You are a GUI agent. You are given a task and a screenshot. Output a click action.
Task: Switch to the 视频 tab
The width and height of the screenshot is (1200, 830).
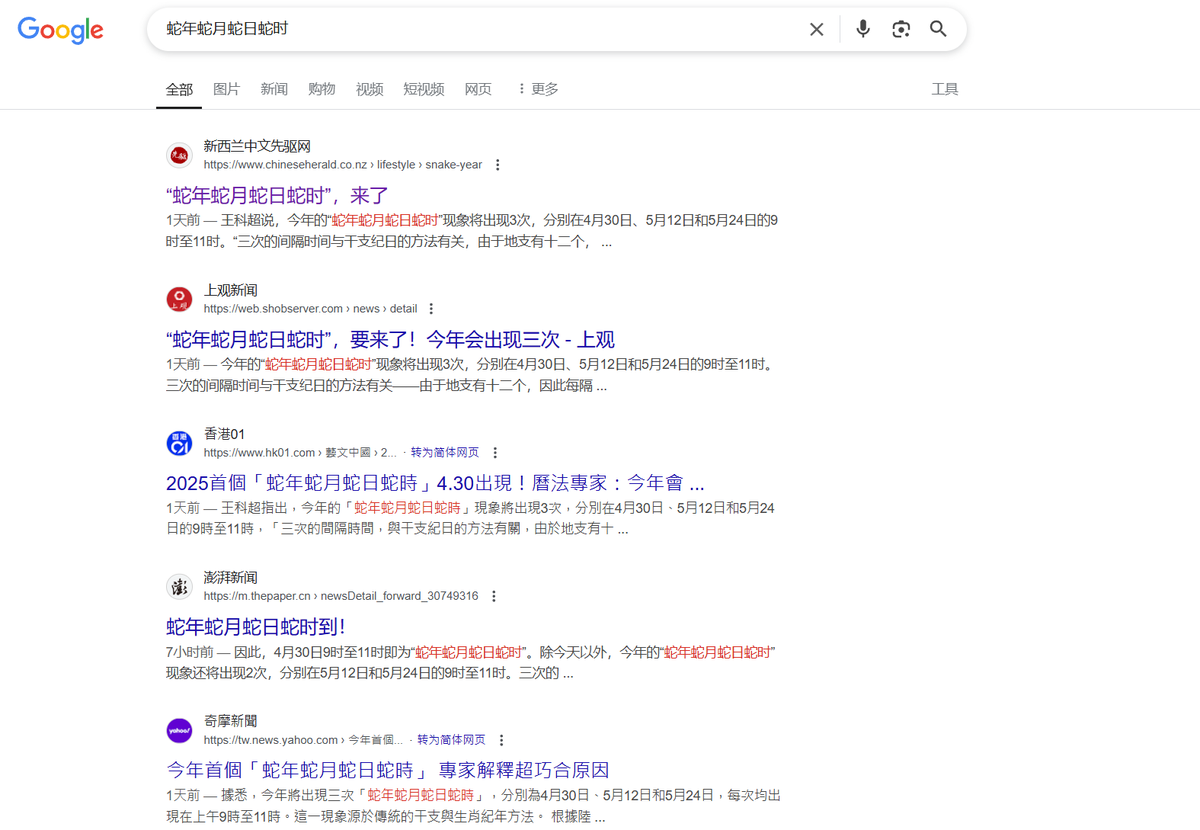coord(370,89)
